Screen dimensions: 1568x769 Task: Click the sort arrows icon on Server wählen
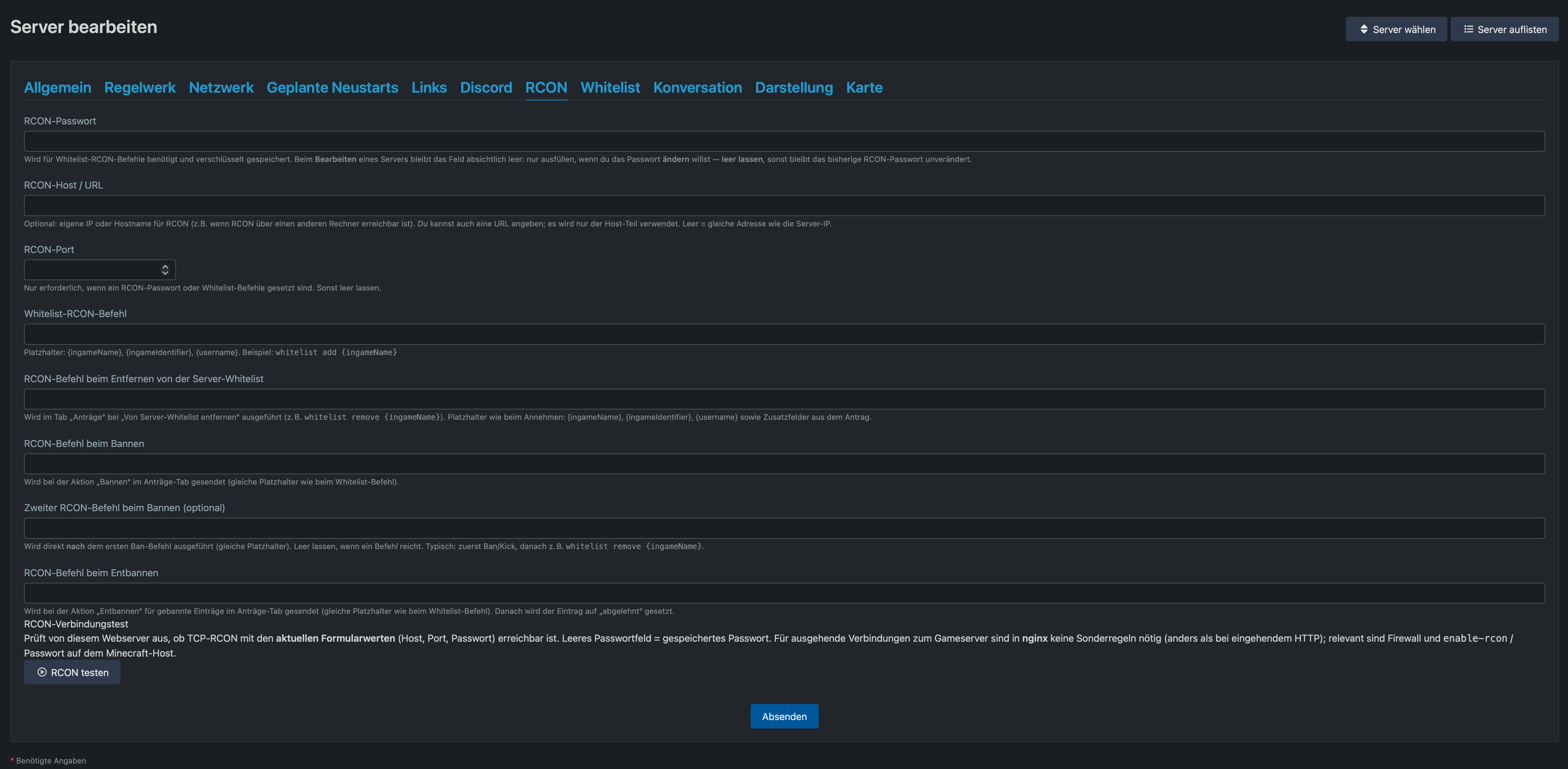pyautogui.click(x=1363, y=29)
